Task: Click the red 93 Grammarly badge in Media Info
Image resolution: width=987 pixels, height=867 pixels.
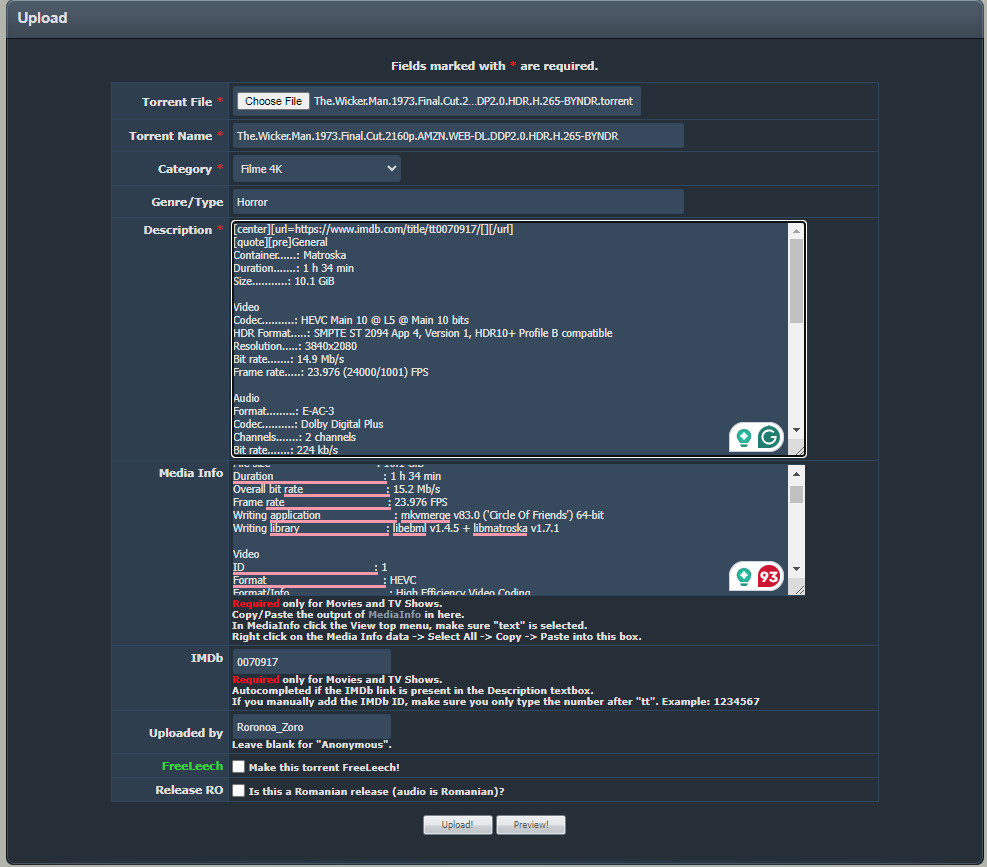Action: coord(768,576)
